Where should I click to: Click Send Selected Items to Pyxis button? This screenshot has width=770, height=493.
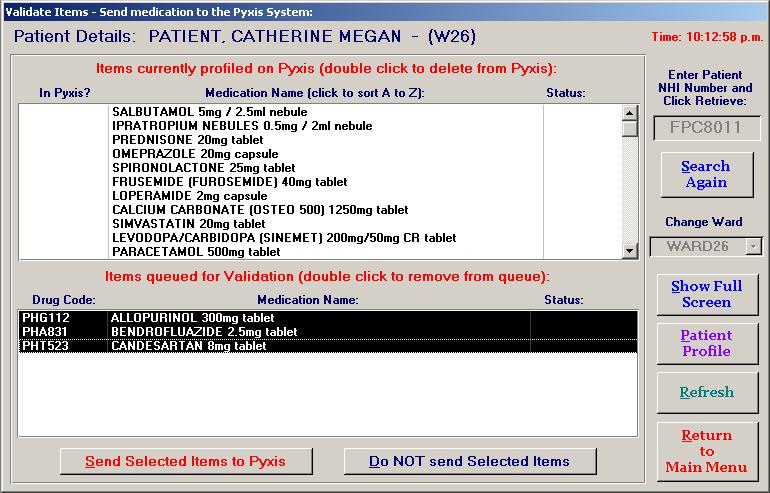pyautogui.click(x=185, y=461)
